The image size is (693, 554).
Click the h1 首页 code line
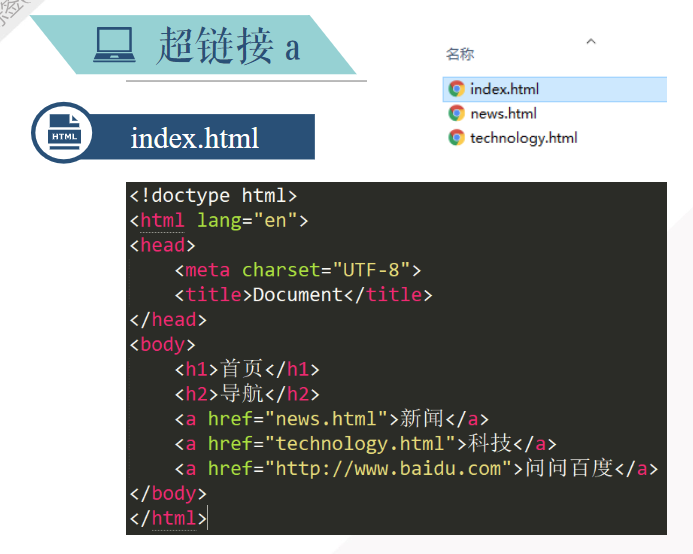tap(247, 369)
